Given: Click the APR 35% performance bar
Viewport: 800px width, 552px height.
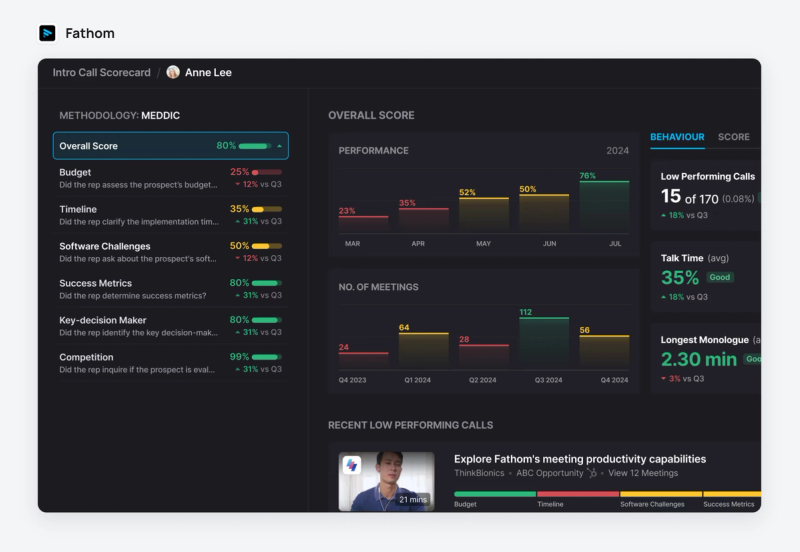Looking at the screenshot, I should click(423, 220).
